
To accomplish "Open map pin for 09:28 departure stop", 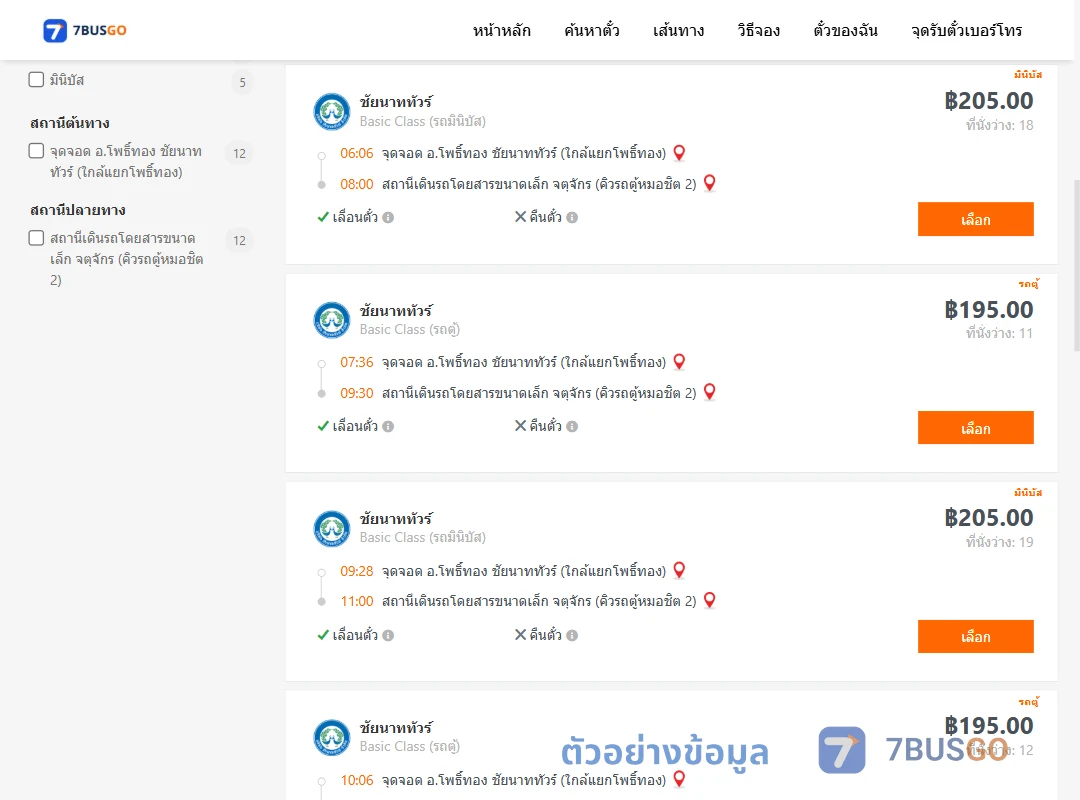I will coord(679,571).
